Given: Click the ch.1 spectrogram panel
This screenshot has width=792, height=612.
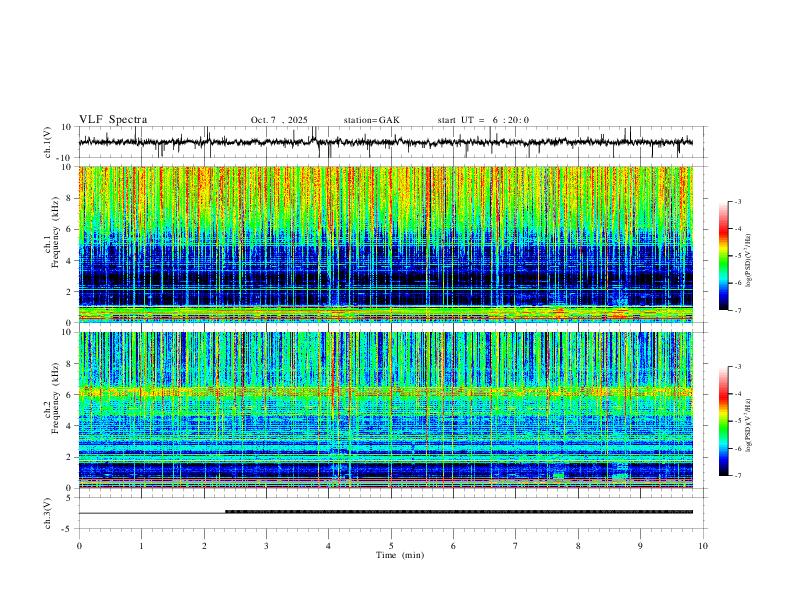Looking at the screenshot, I should point(385,244).
